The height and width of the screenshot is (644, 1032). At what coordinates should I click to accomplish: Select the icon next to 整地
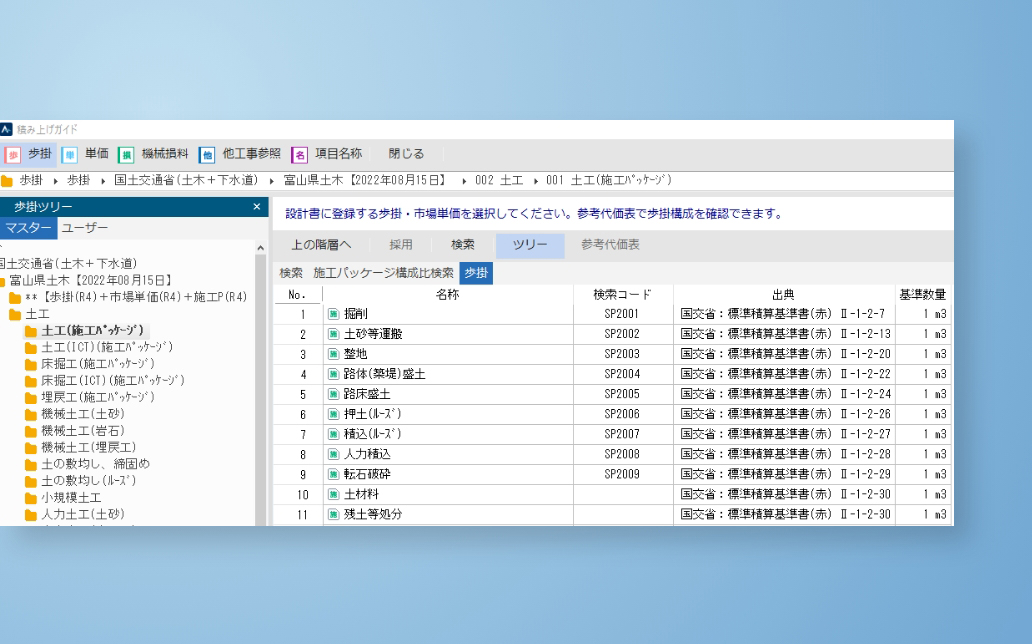click(x=334, y=354)
